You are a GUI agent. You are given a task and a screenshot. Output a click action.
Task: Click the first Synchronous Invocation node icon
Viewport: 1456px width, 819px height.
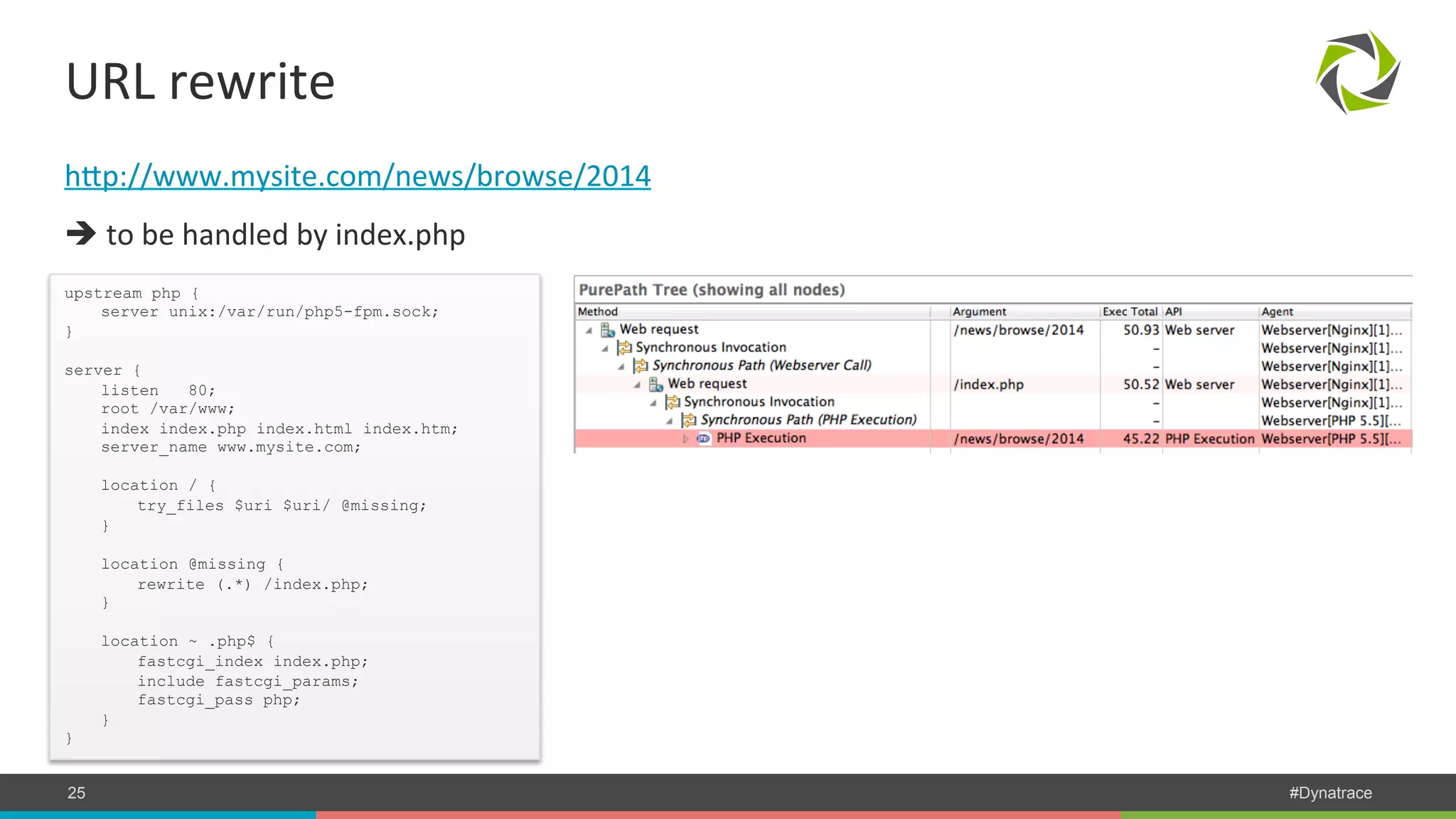(624, 348)
